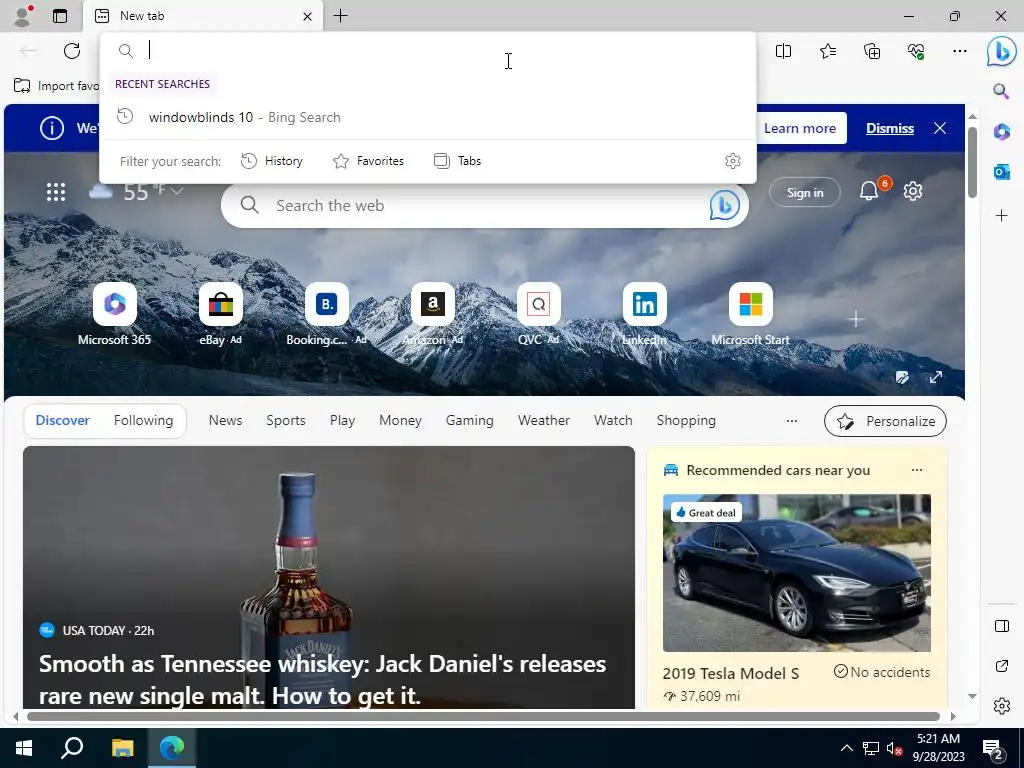
Task: Filter search by History
Action: [272, 161]
